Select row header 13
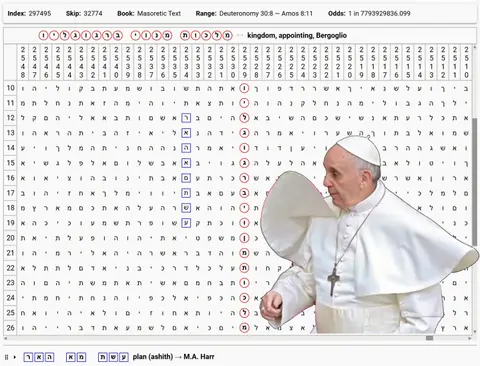The width and height of the screenshot is (480, 366). click(x=11, y=133)
